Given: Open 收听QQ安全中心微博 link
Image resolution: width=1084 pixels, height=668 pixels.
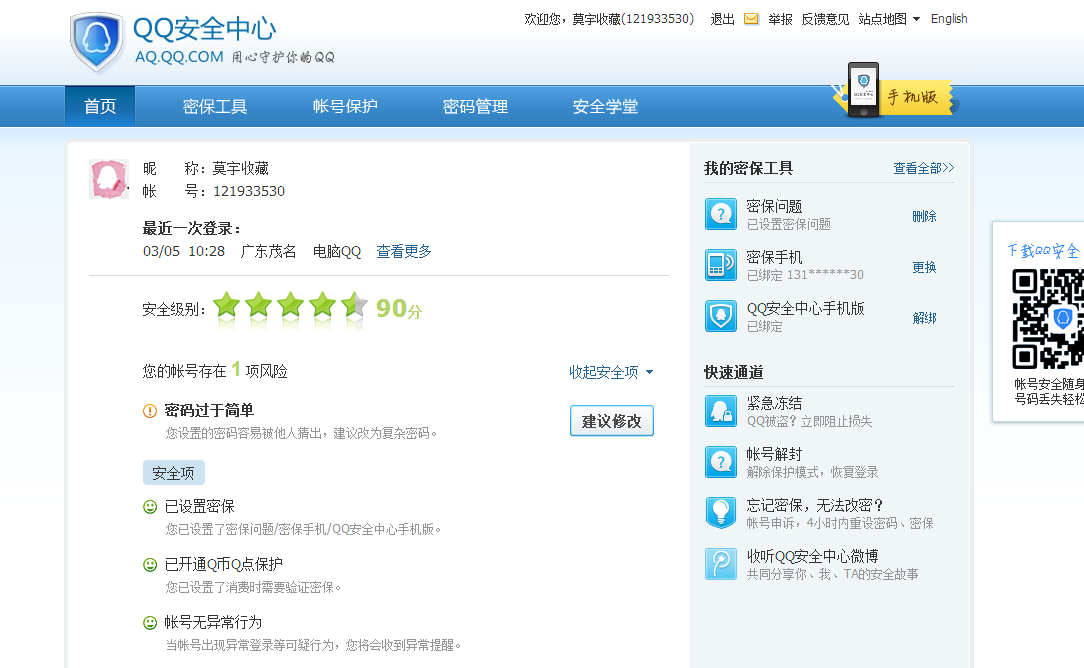Looking at the screenshot, I should coord(812,556).
